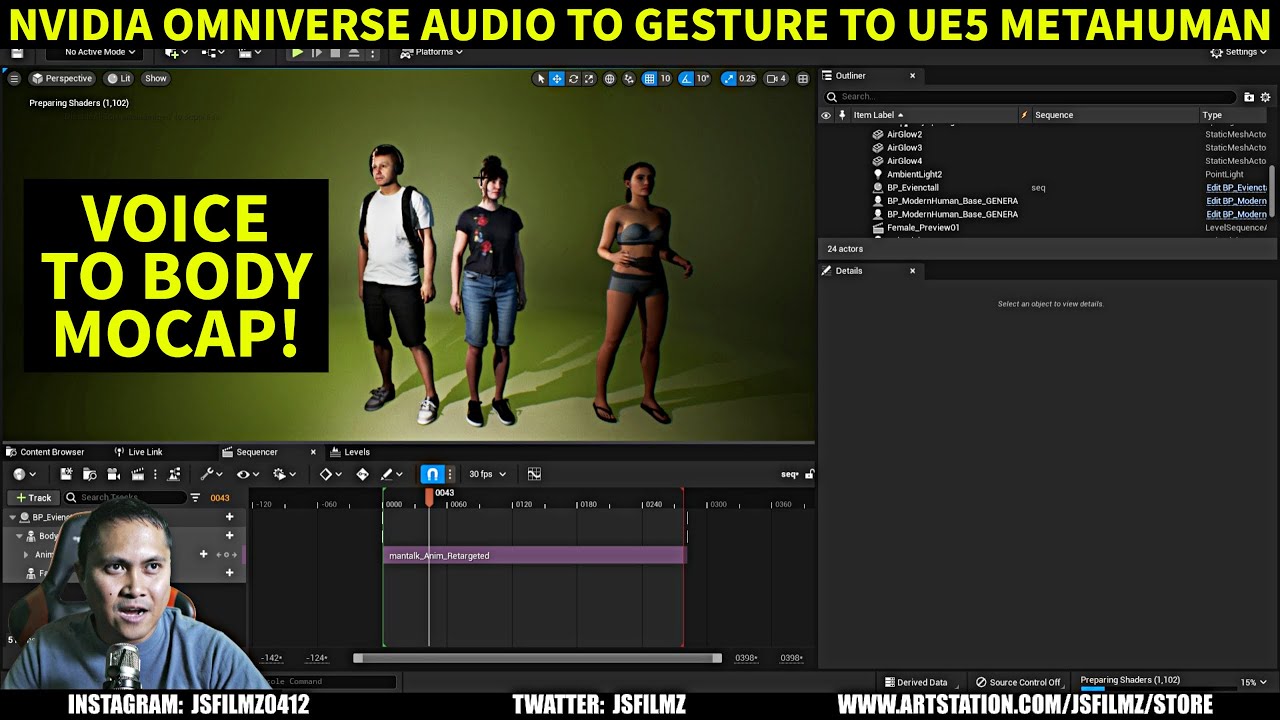Open the Sequencer view options eye menu
This screenshot has height=720, width=1280.
point(247,474)
